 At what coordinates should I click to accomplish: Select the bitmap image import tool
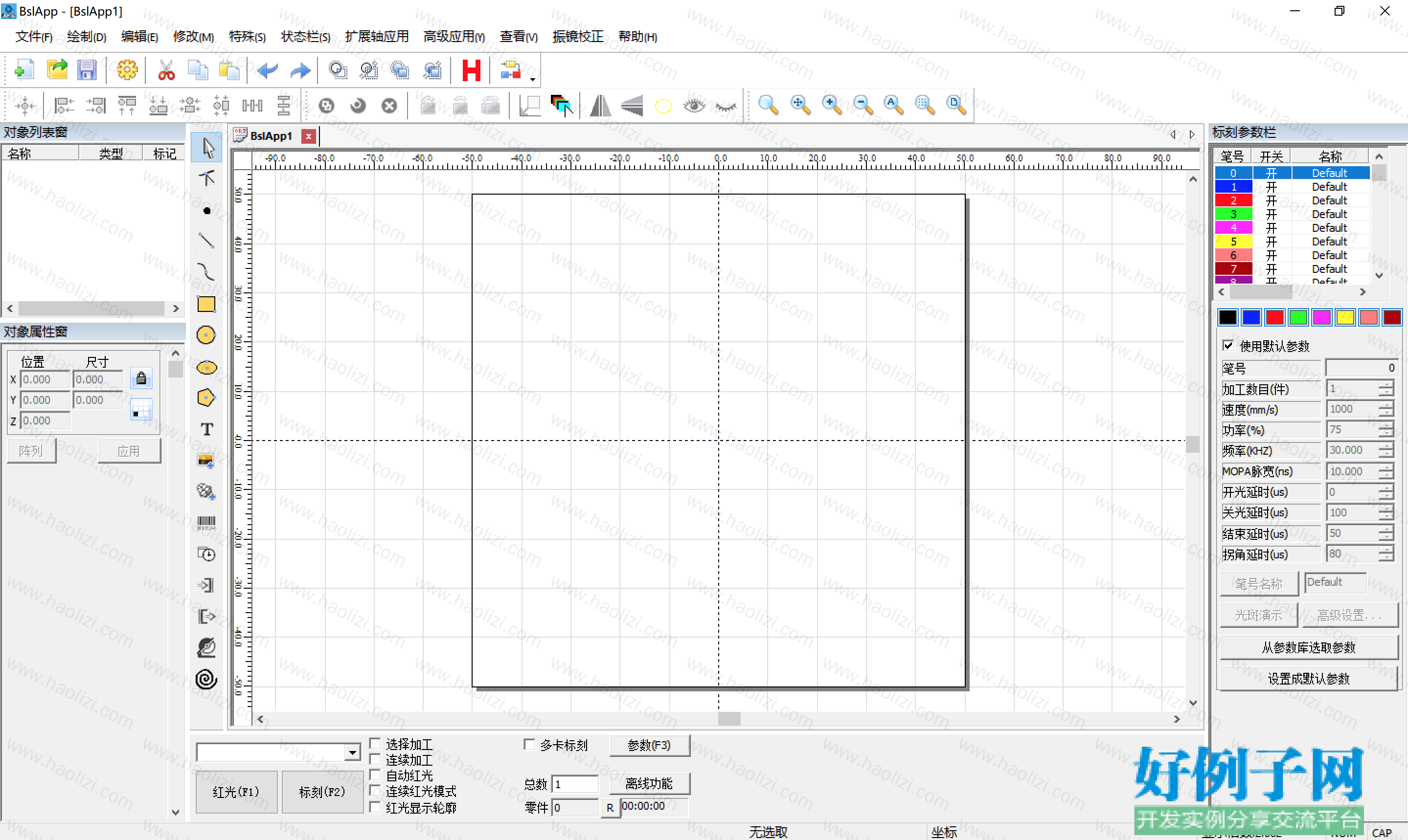tap(206, 461)
